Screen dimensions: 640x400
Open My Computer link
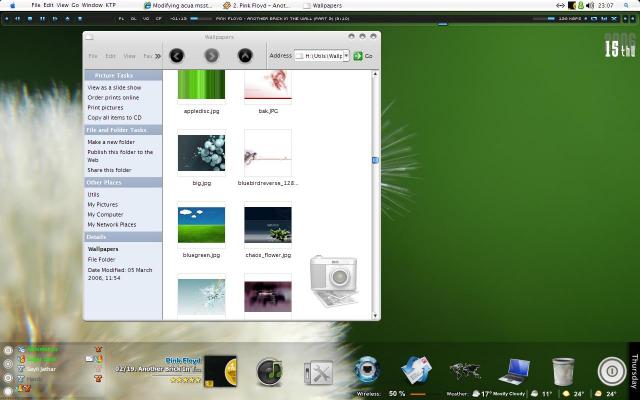105,214
